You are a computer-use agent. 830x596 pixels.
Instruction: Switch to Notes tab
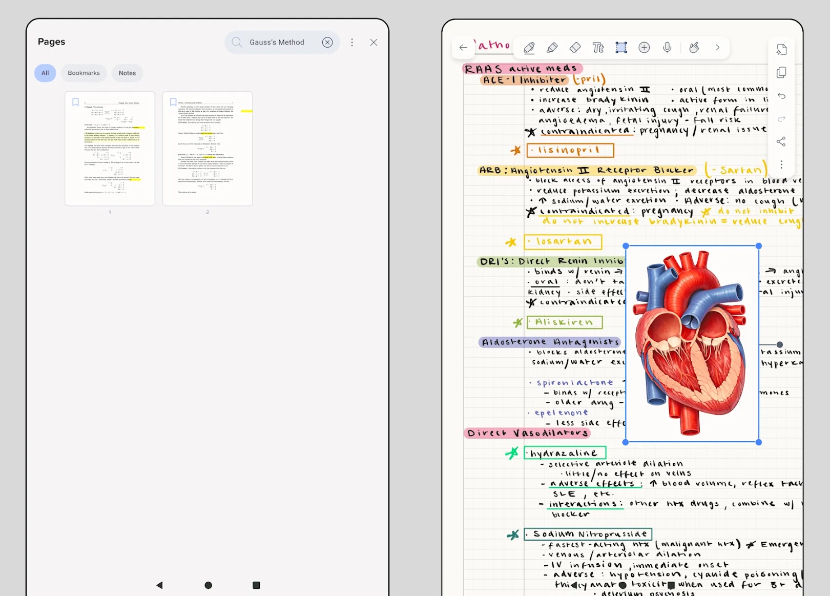[127, 73]
